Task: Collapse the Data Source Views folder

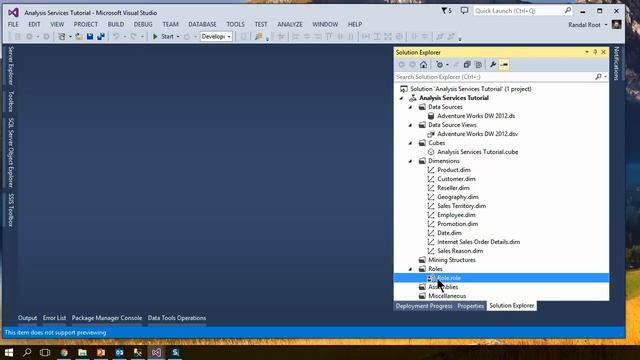Action: click(411, 125)
